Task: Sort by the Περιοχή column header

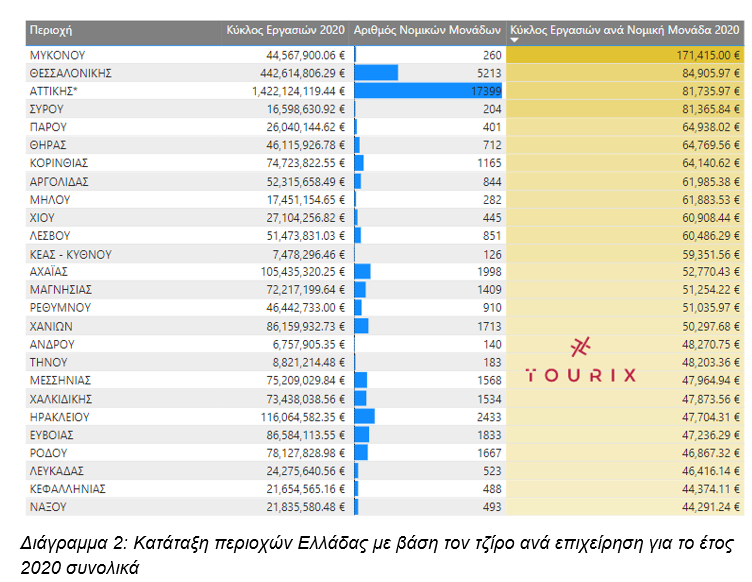Action: point(51,31)
